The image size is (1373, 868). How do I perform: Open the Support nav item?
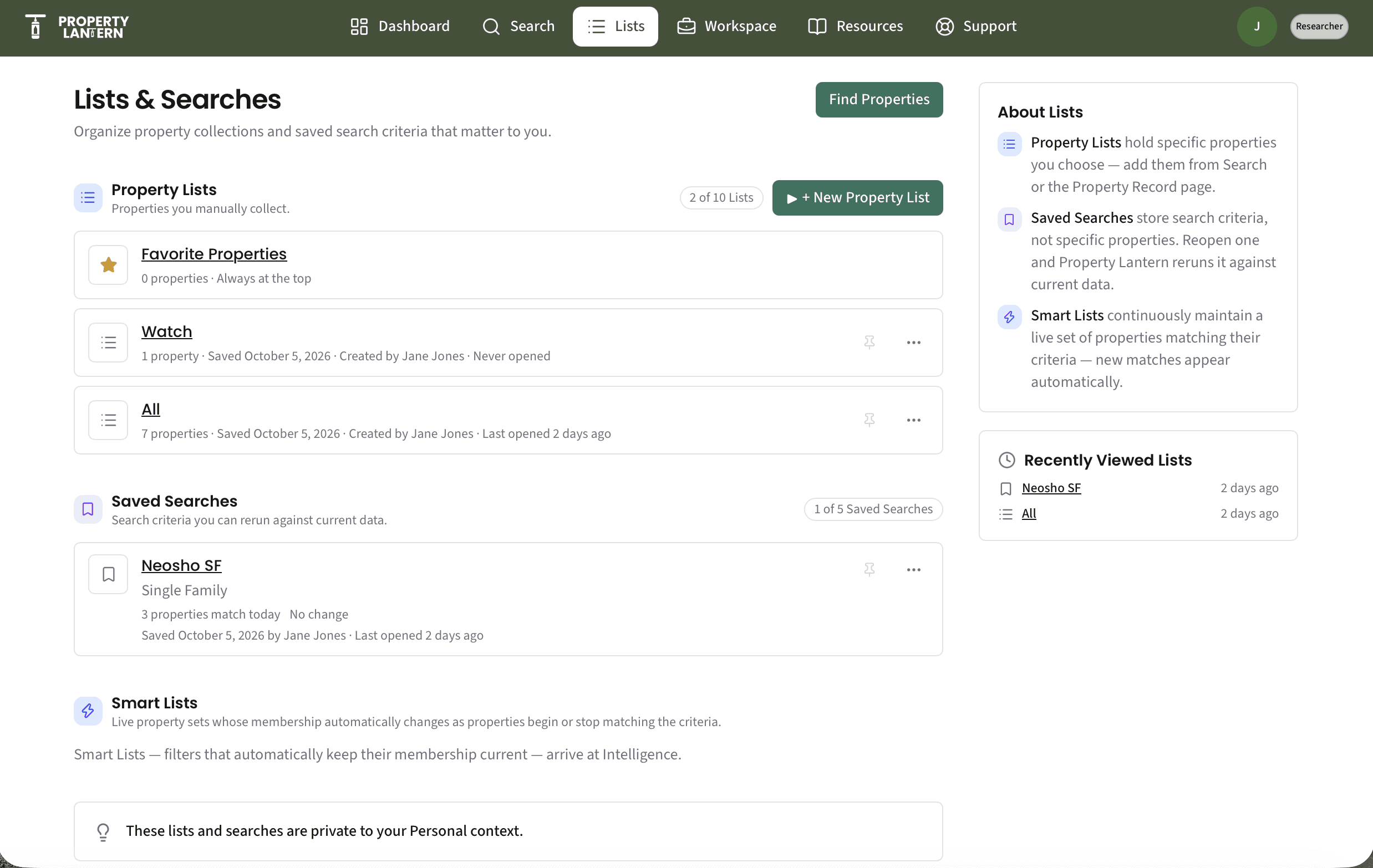point(975,26)
